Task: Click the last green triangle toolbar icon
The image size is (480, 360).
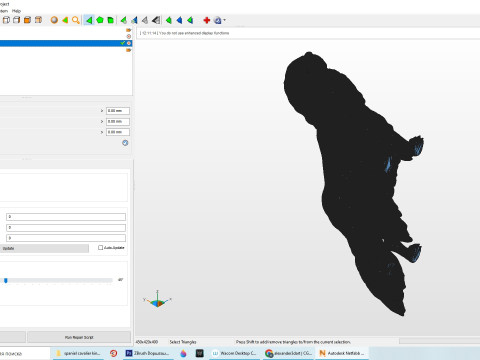Action: pyautogui.click(x=190, y=20)
